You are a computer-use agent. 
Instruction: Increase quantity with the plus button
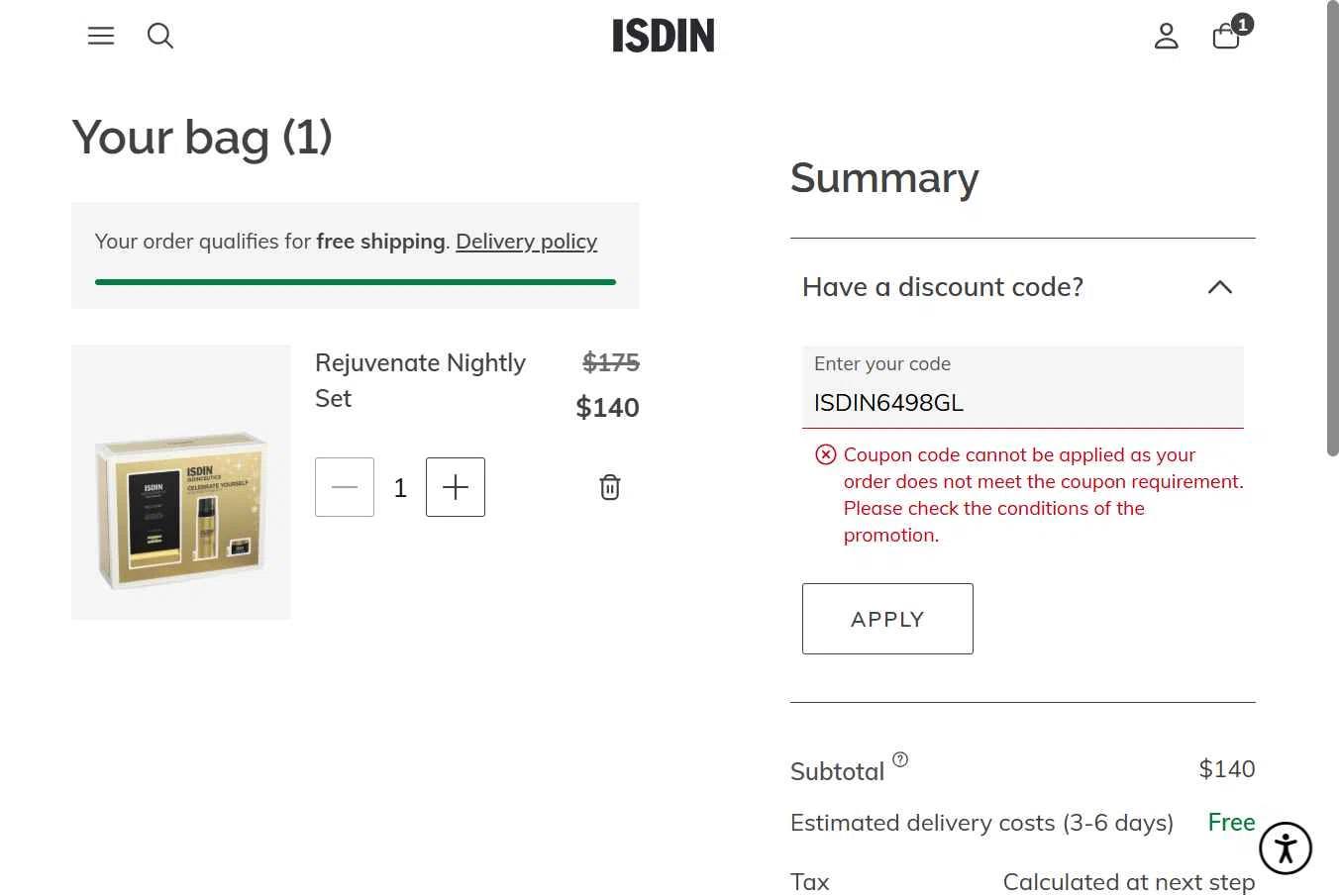456,487
